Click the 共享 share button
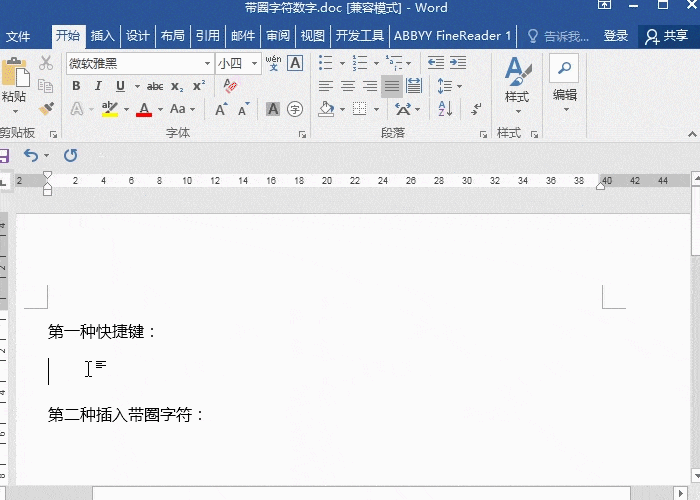 coord(667,36)
